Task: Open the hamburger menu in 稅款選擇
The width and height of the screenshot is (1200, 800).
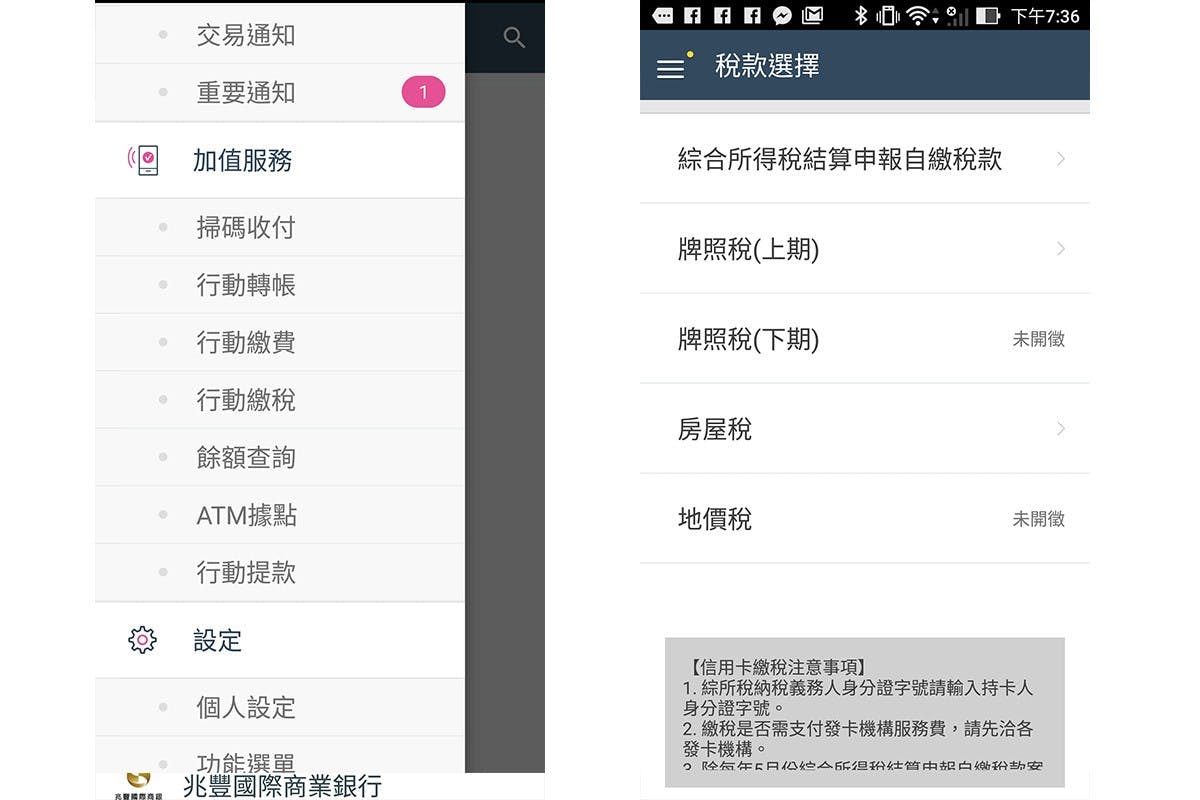Action: [x=670, y=68]
